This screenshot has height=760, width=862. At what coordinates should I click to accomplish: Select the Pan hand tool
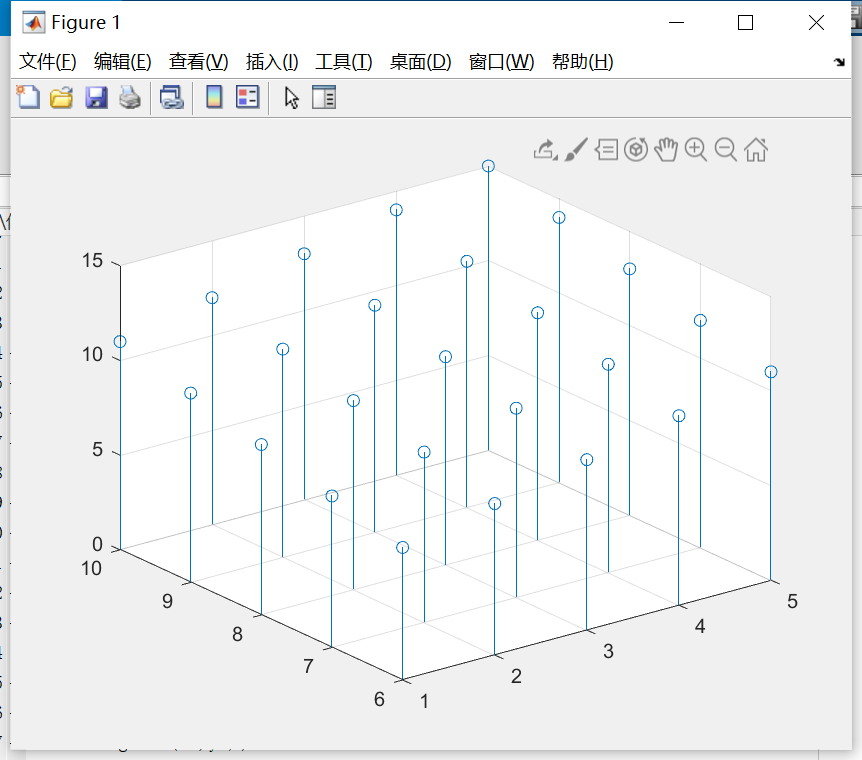point(666,150)
